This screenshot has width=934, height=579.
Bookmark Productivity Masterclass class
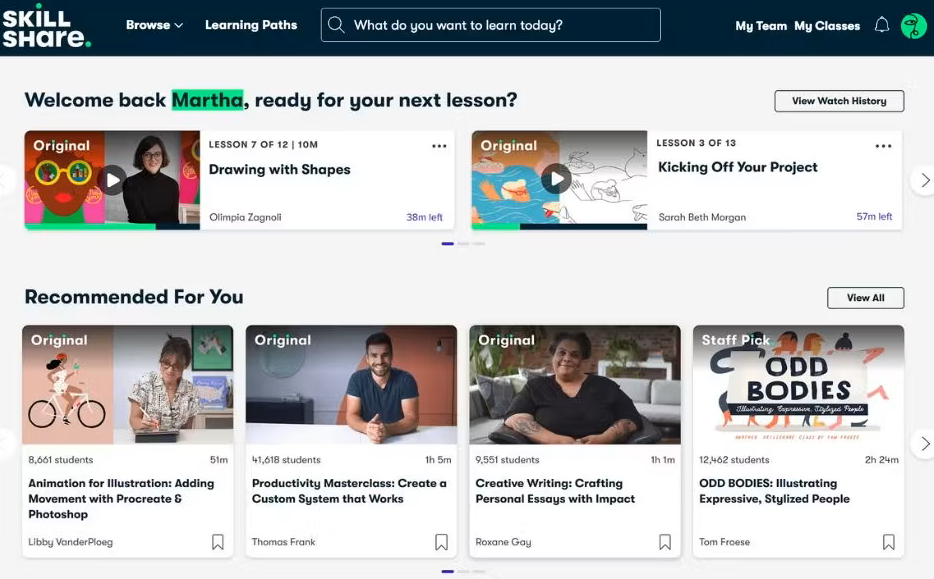(x=441, y=541)
